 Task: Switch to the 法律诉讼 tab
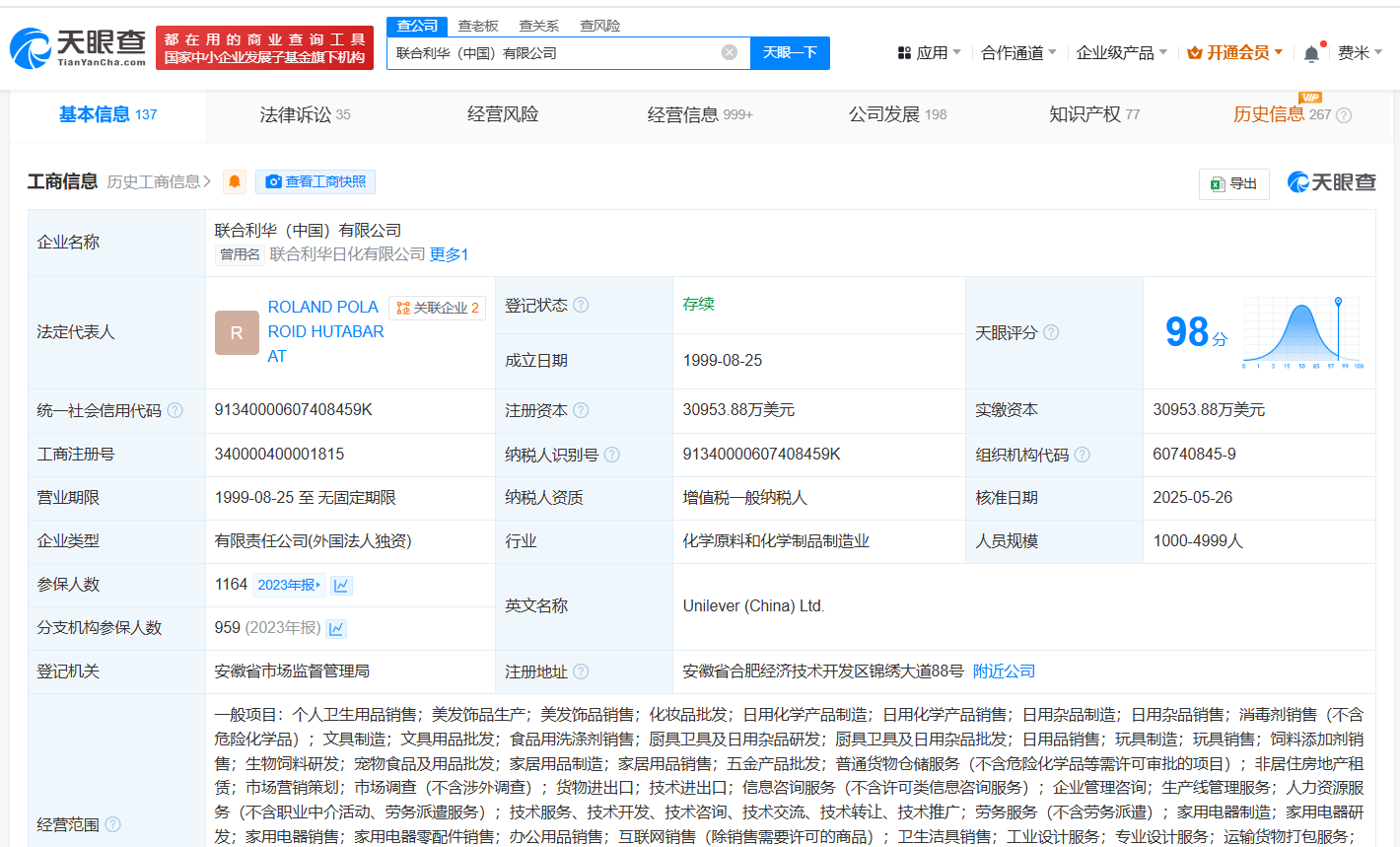point(305,114)
